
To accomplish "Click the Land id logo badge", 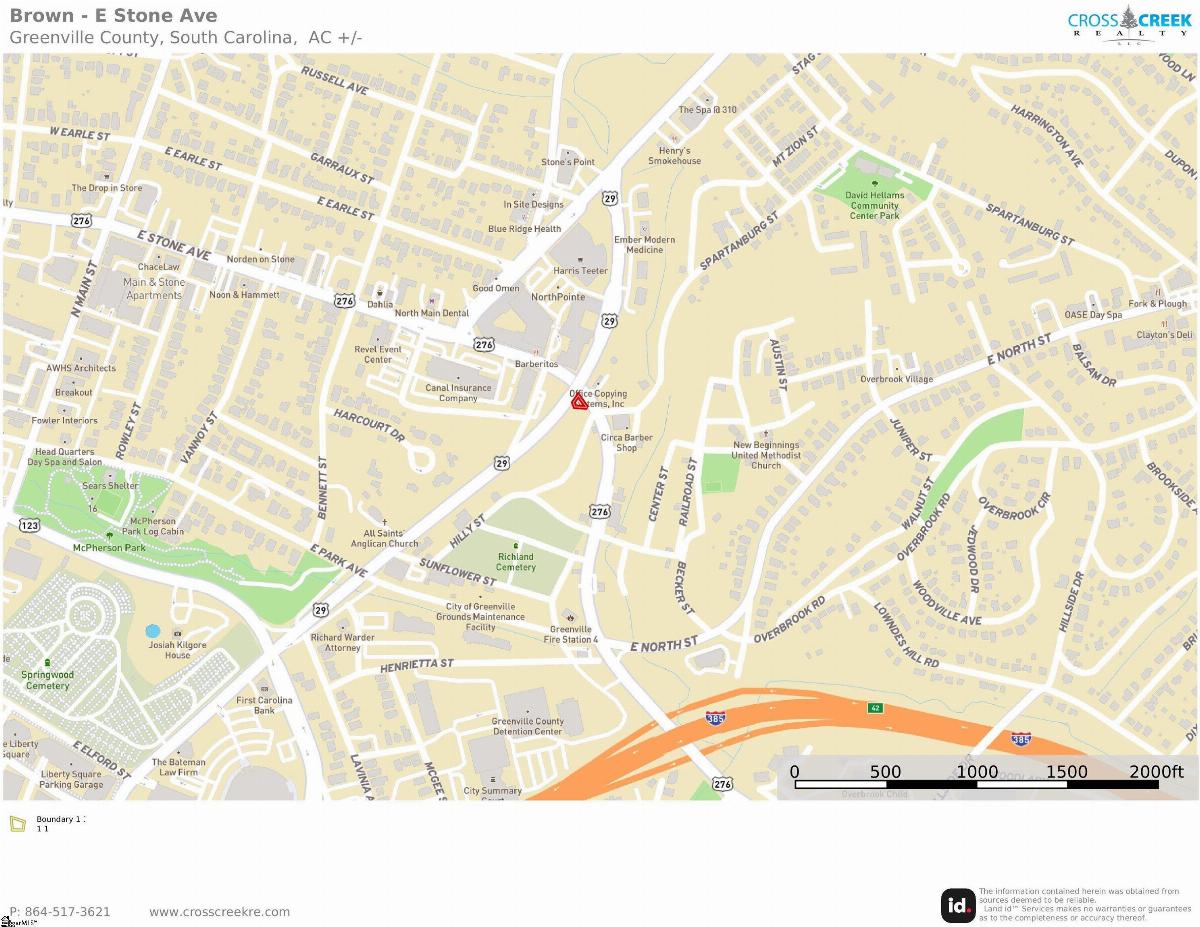I will (958, 905).
